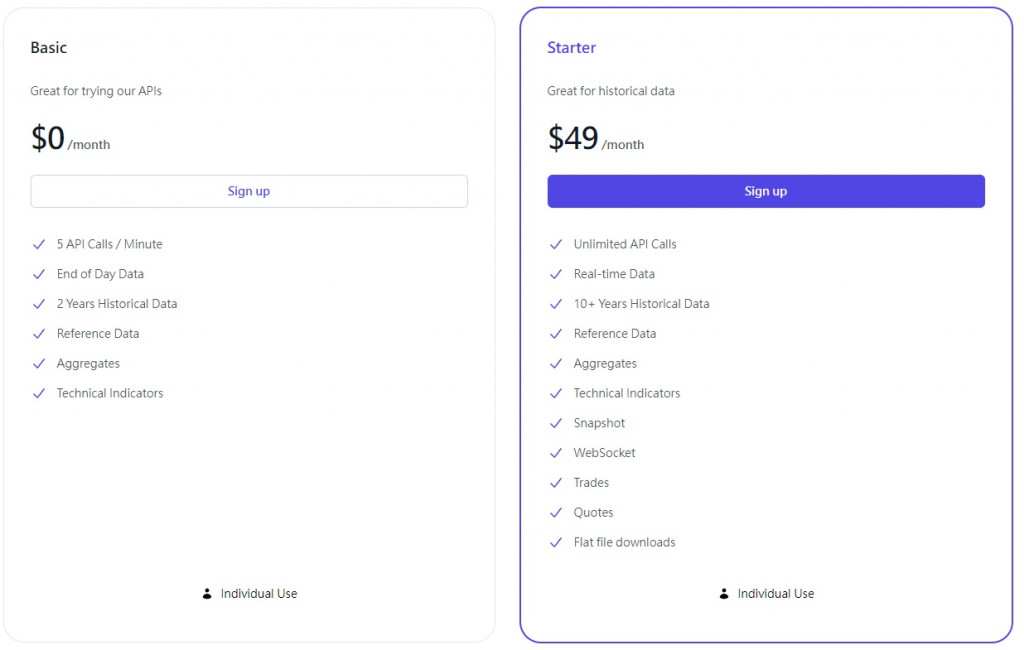1024x650 pixels.
Task: Click checkmark beside Unlimited API Calls
Action: click(x=556, y=244)
